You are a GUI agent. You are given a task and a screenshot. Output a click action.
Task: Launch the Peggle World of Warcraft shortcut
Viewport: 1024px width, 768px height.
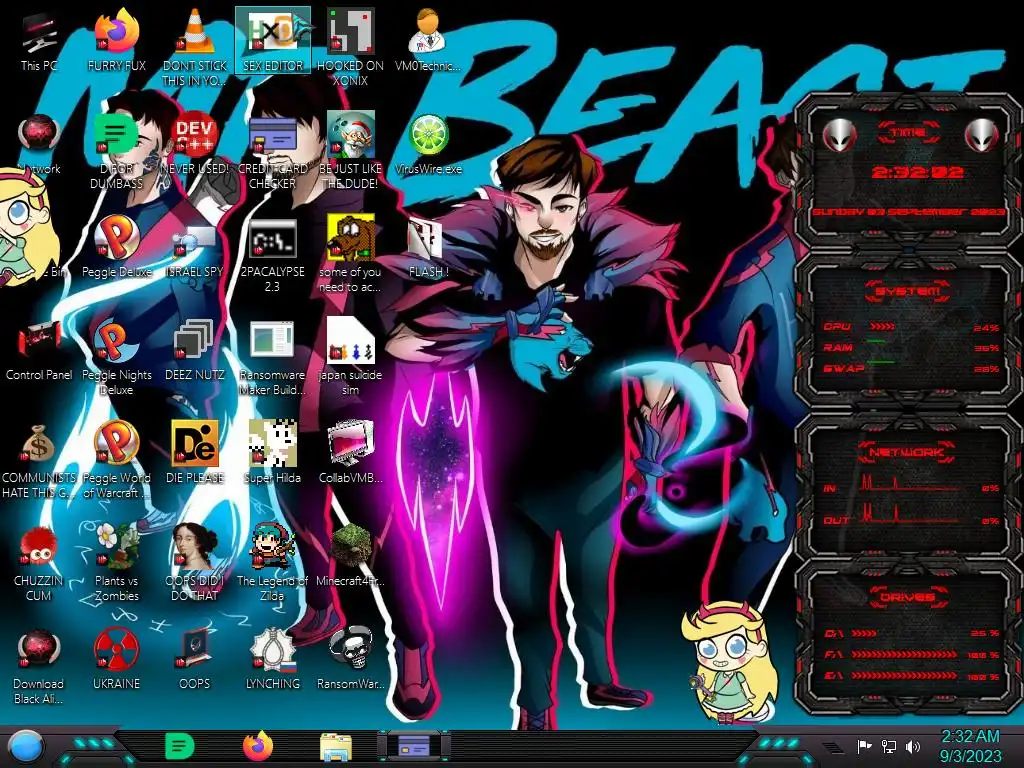click(117, 460)
